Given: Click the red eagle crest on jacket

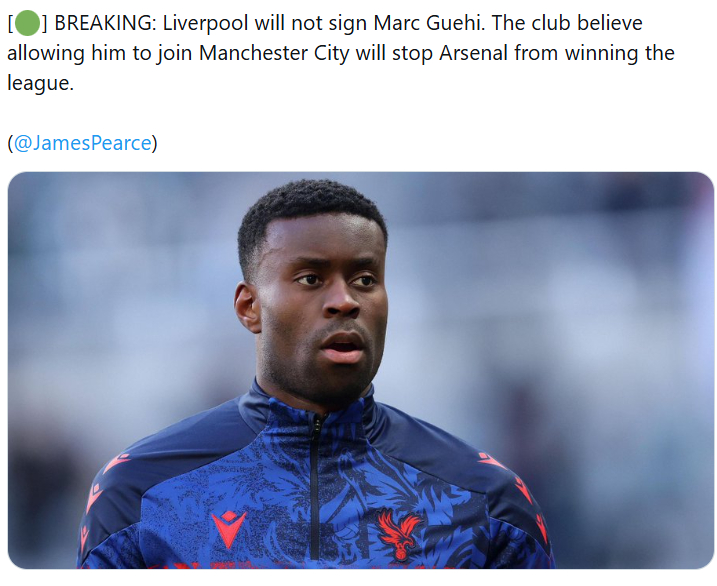Looking at the screenshot, I should tap(399, 533).
